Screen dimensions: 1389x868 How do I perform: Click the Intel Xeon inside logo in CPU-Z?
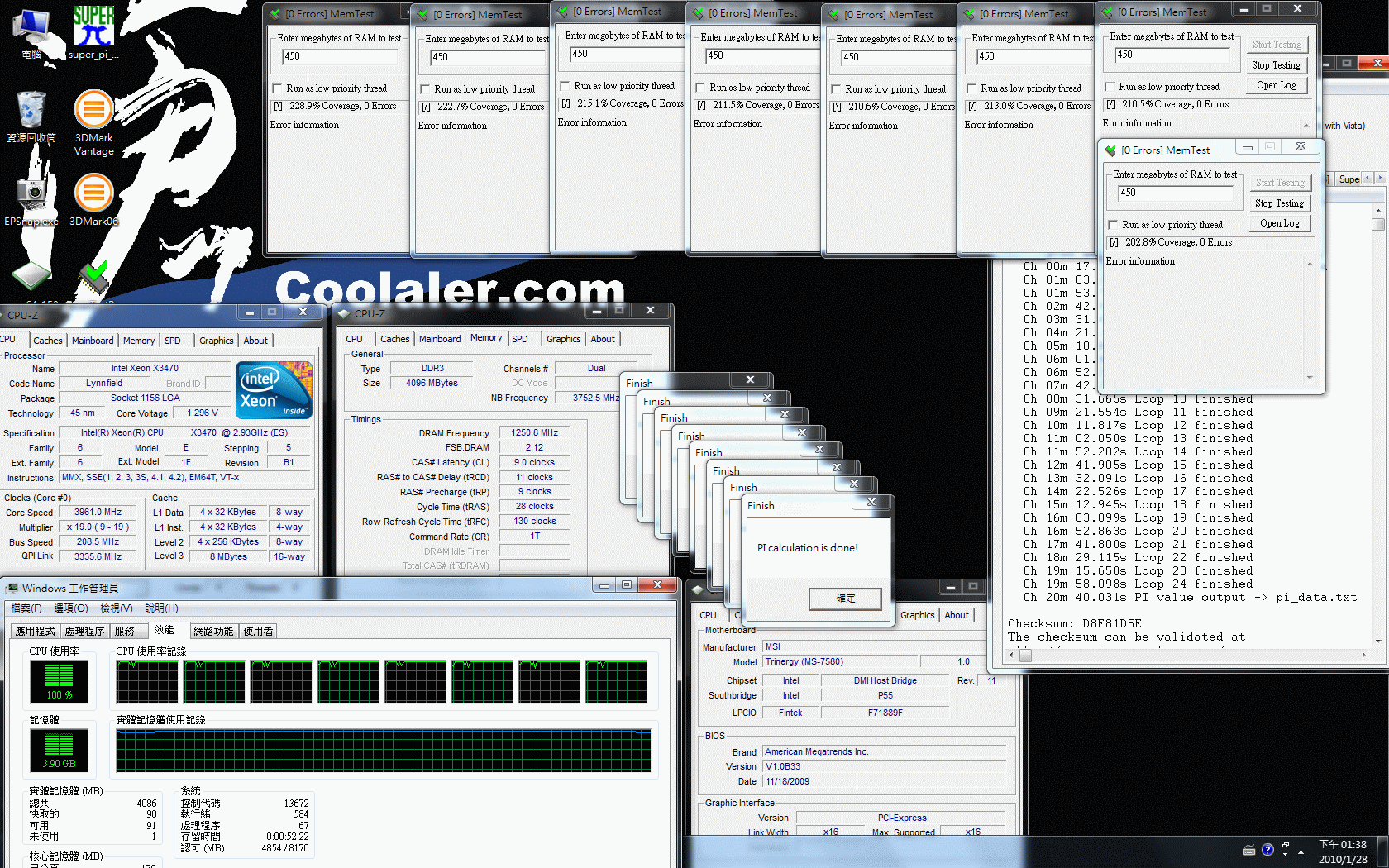274,390
